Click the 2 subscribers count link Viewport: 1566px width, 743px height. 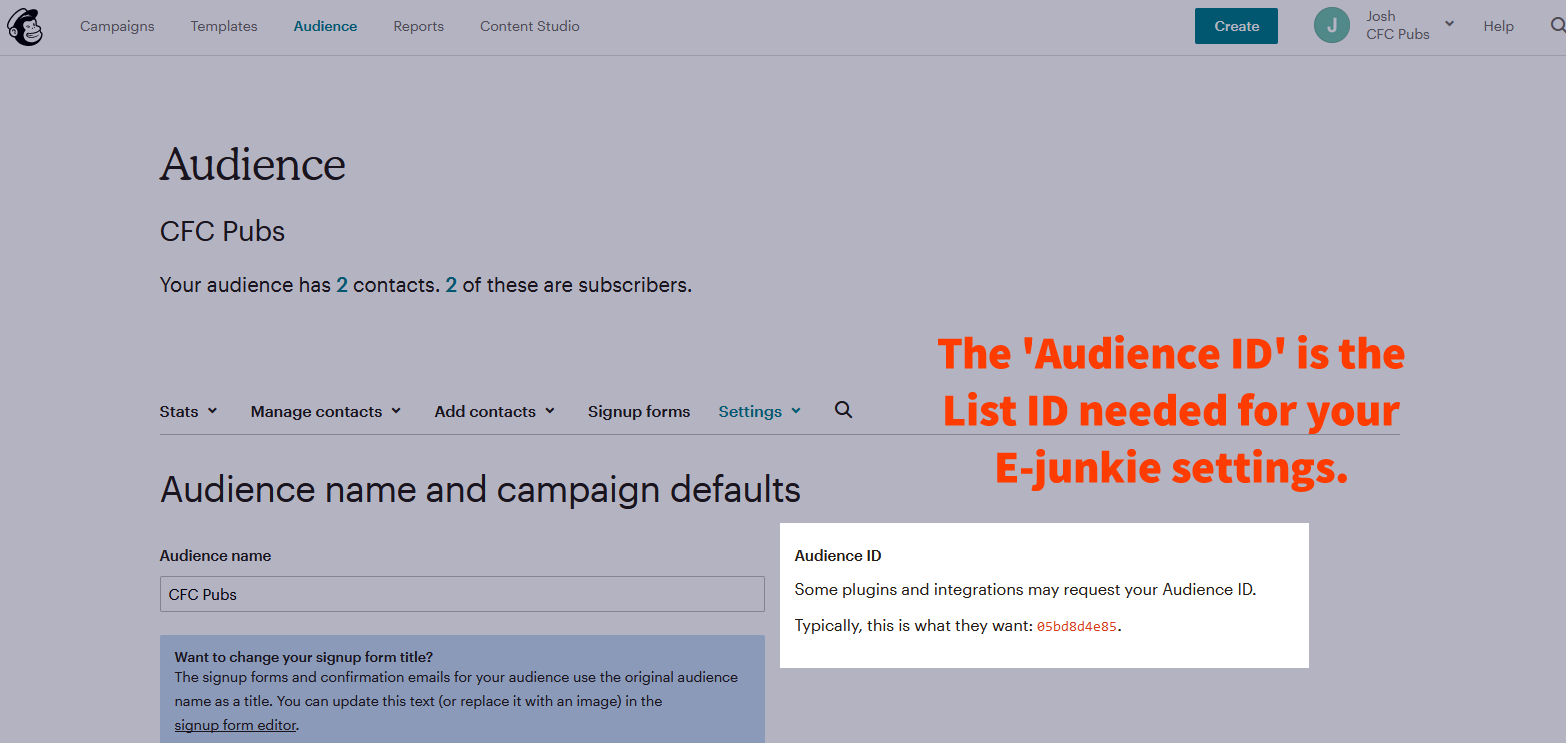pyautogui.click(x=451, y=285)
